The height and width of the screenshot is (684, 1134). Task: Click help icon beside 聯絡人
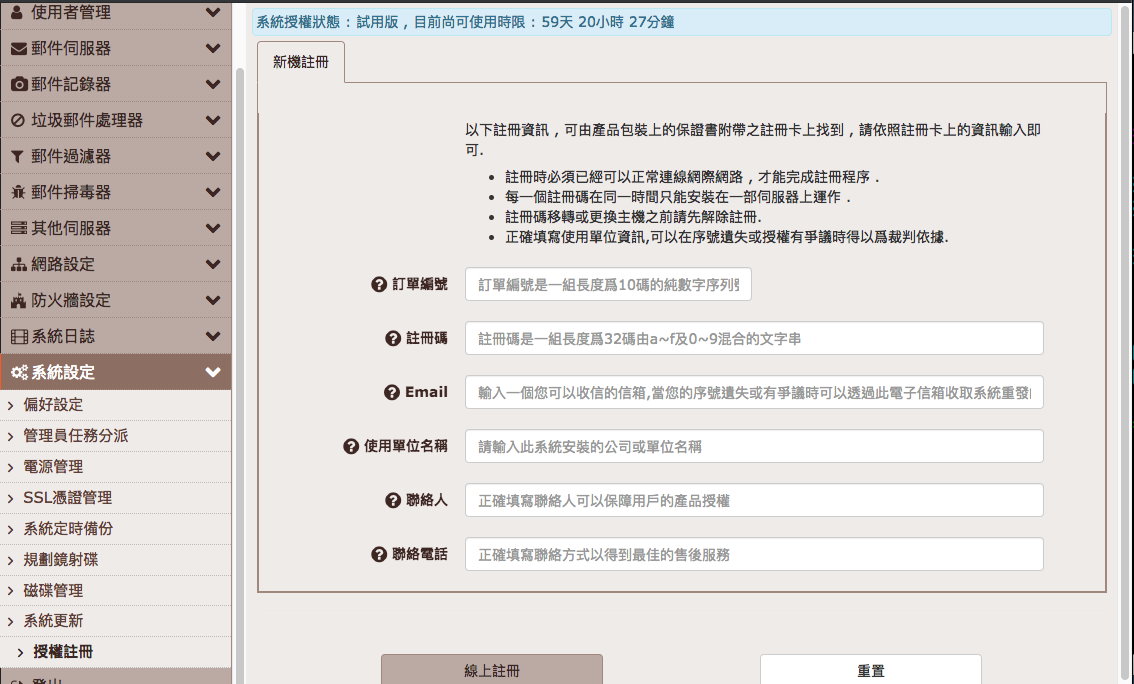tap(393, 500)
